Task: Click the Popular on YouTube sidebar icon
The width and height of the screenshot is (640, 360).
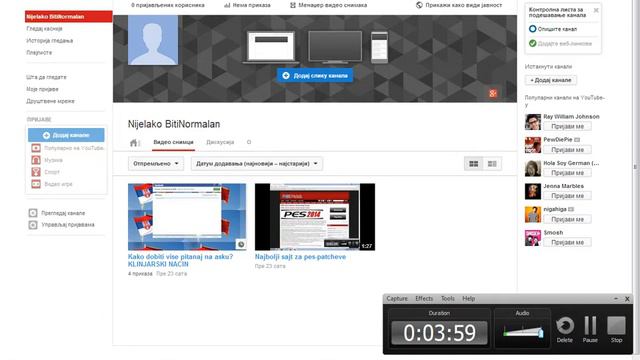Action: tap(36, 148)
